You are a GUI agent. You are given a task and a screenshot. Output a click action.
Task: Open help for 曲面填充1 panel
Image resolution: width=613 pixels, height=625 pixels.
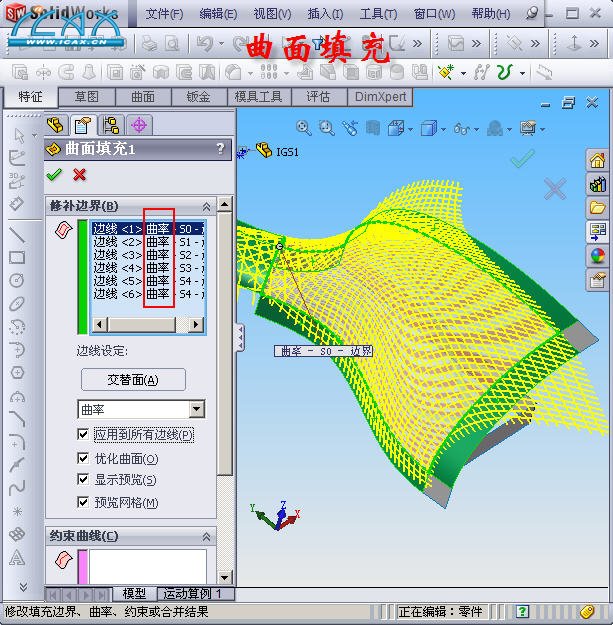220,149
